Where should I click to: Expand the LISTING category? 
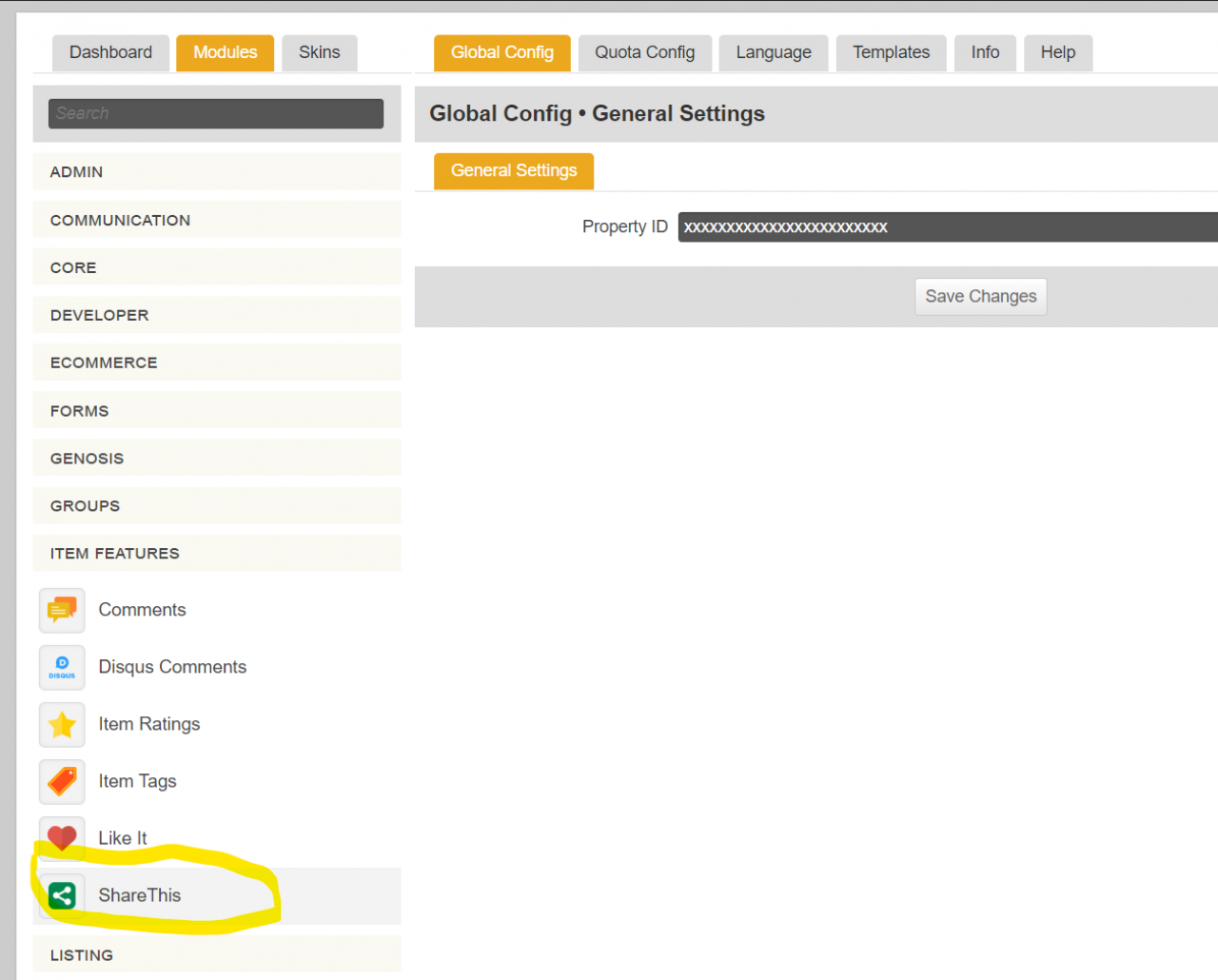coord(217,955)
